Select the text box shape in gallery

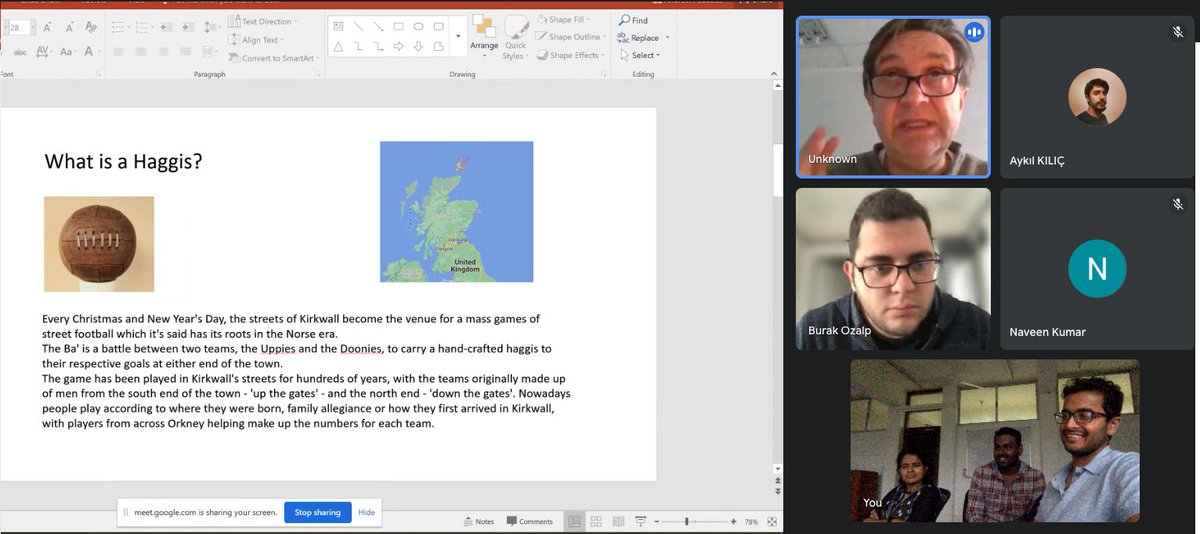[x=338, y=26]
